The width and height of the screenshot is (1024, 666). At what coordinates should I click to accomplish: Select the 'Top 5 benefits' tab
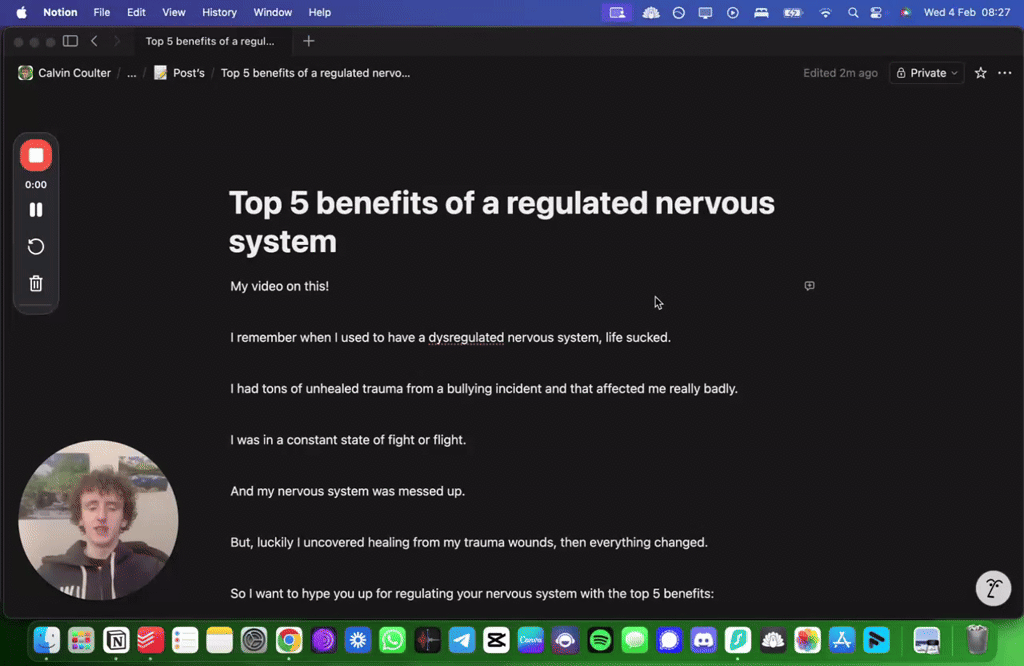tap(212, 41)
